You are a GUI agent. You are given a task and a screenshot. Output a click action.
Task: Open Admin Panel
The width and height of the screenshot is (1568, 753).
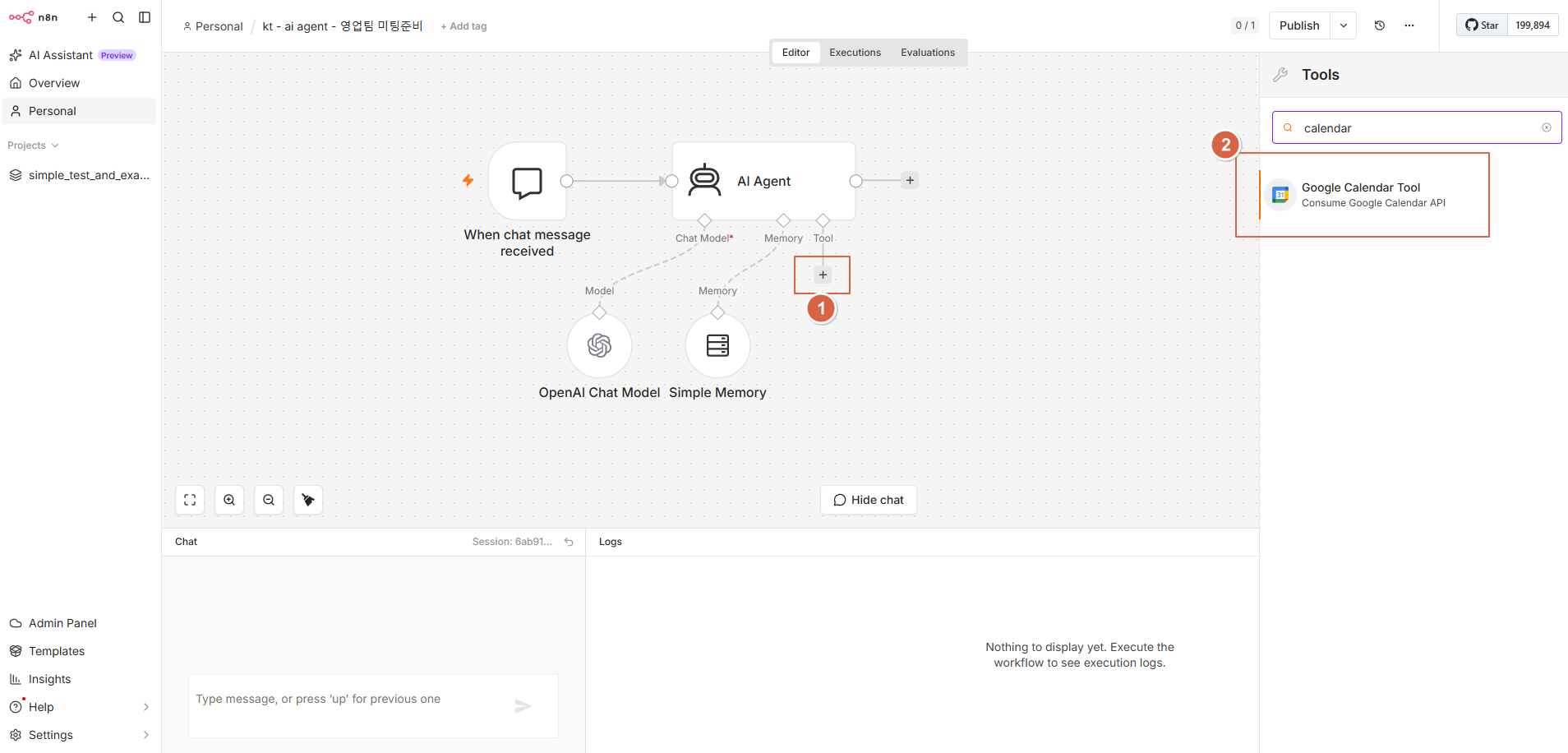point(80,623)
